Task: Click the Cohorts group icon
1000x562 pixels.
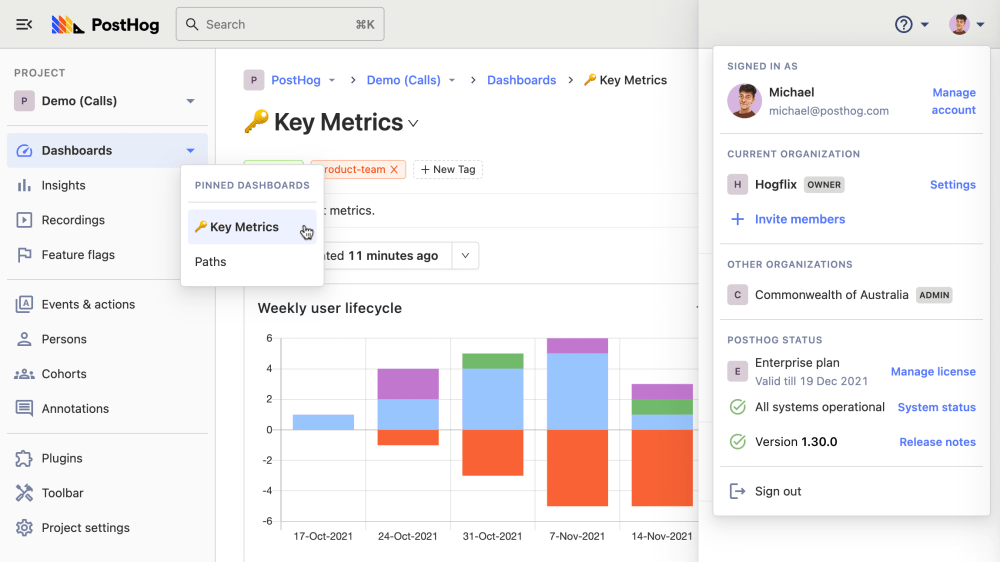Action: coord(24,374)
